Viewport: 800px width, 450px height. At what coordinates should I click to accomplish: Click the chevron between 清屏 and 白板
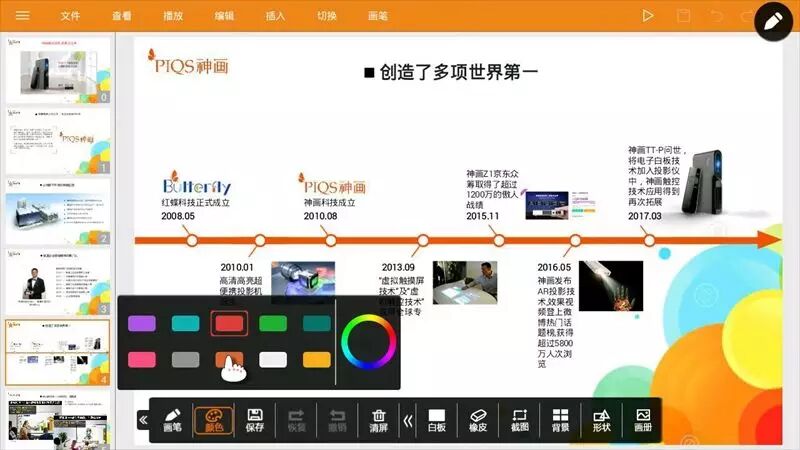point(408,421)
